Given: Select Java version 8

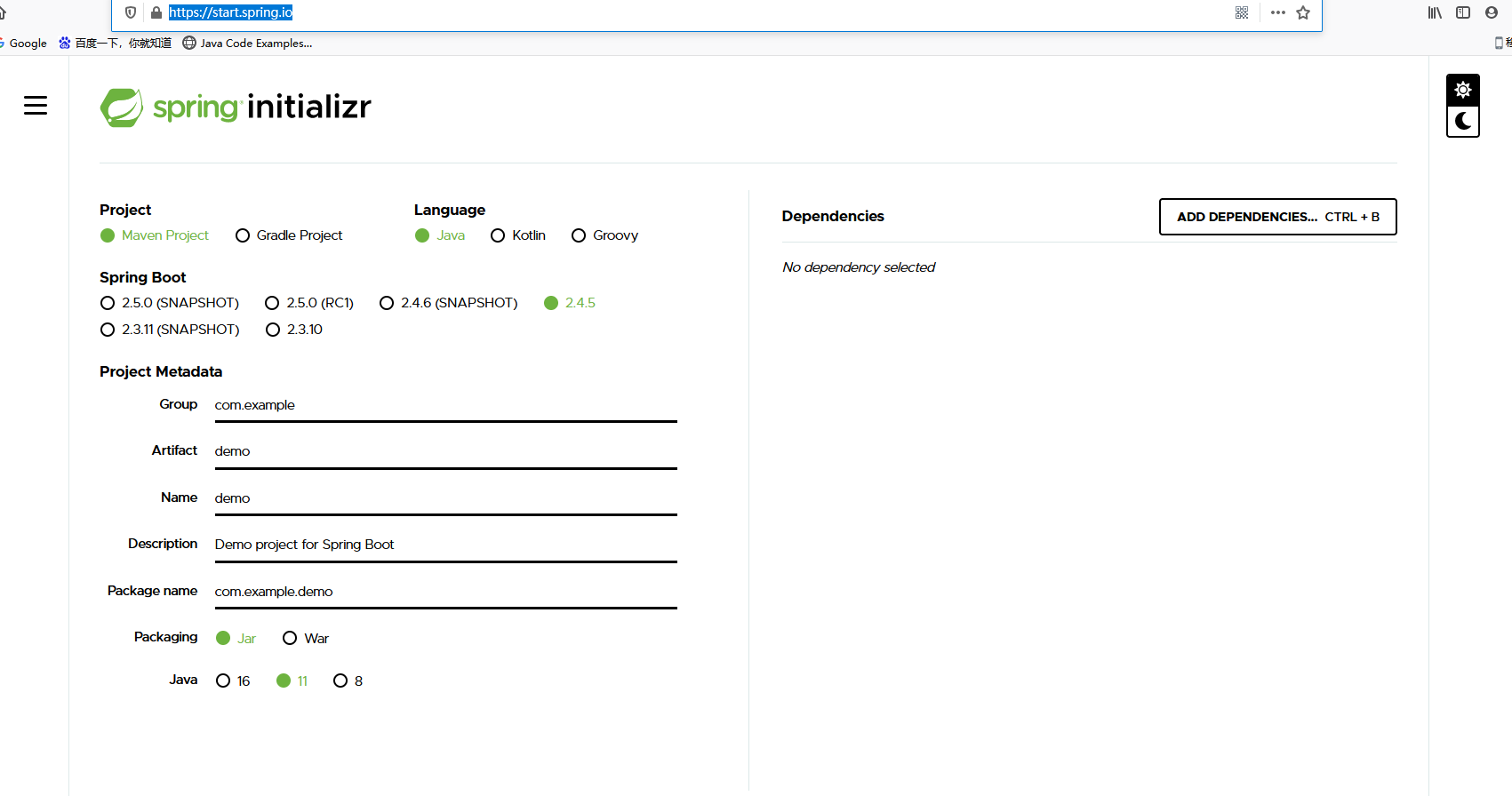Looking at the screenshot, I should [x=348, y=681].
